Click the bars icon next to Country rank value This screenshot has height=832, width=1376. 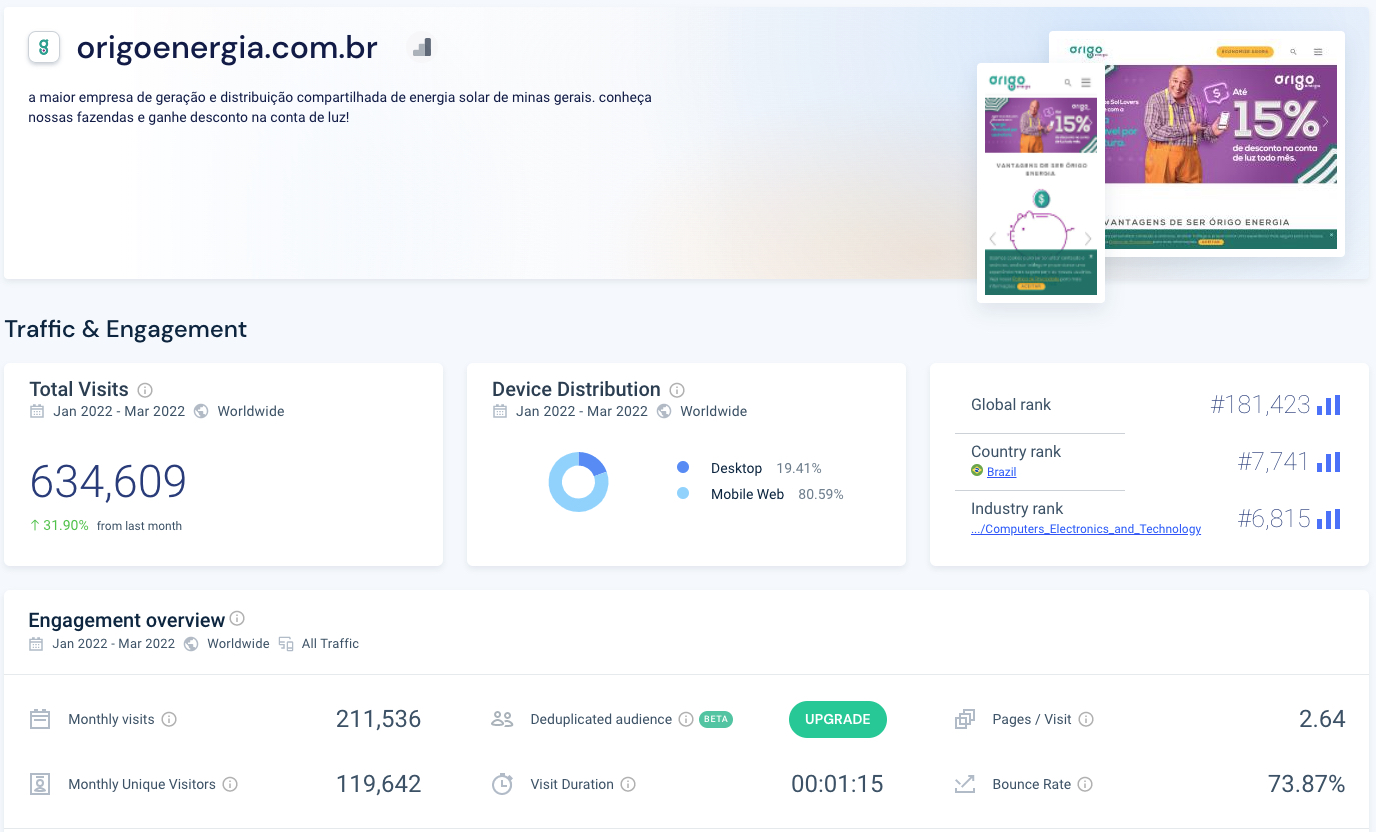(1329, 462)
